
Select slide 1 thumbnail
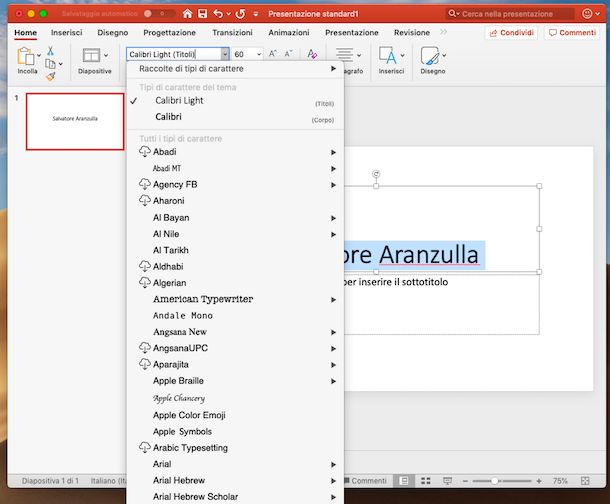[x=75, y=121]
